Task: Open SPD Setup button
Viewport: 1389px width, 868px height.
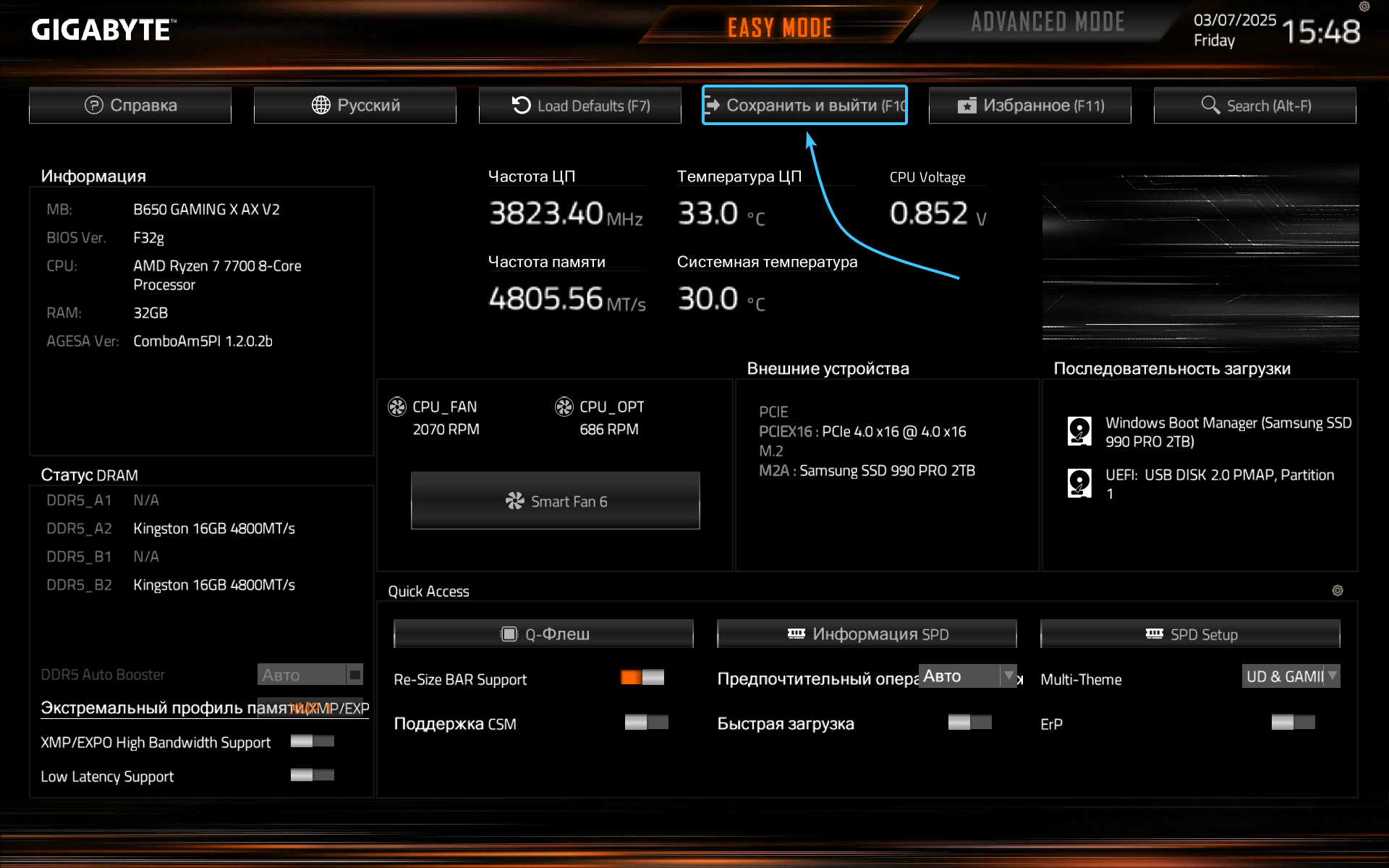Action: click(1190, 634)
